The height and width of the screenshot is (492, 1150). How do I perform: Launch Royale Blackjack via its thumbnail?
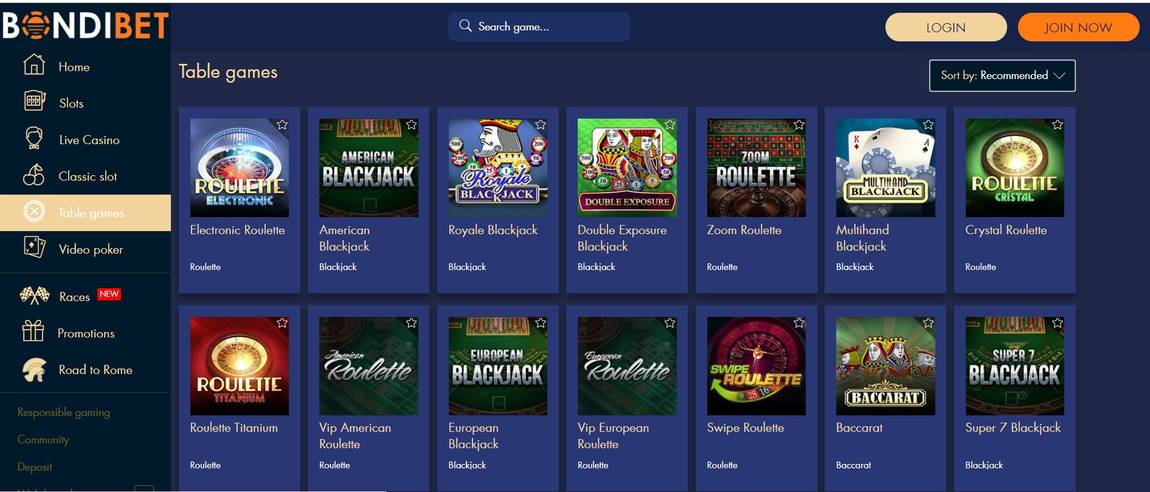[x=498, y=168]
